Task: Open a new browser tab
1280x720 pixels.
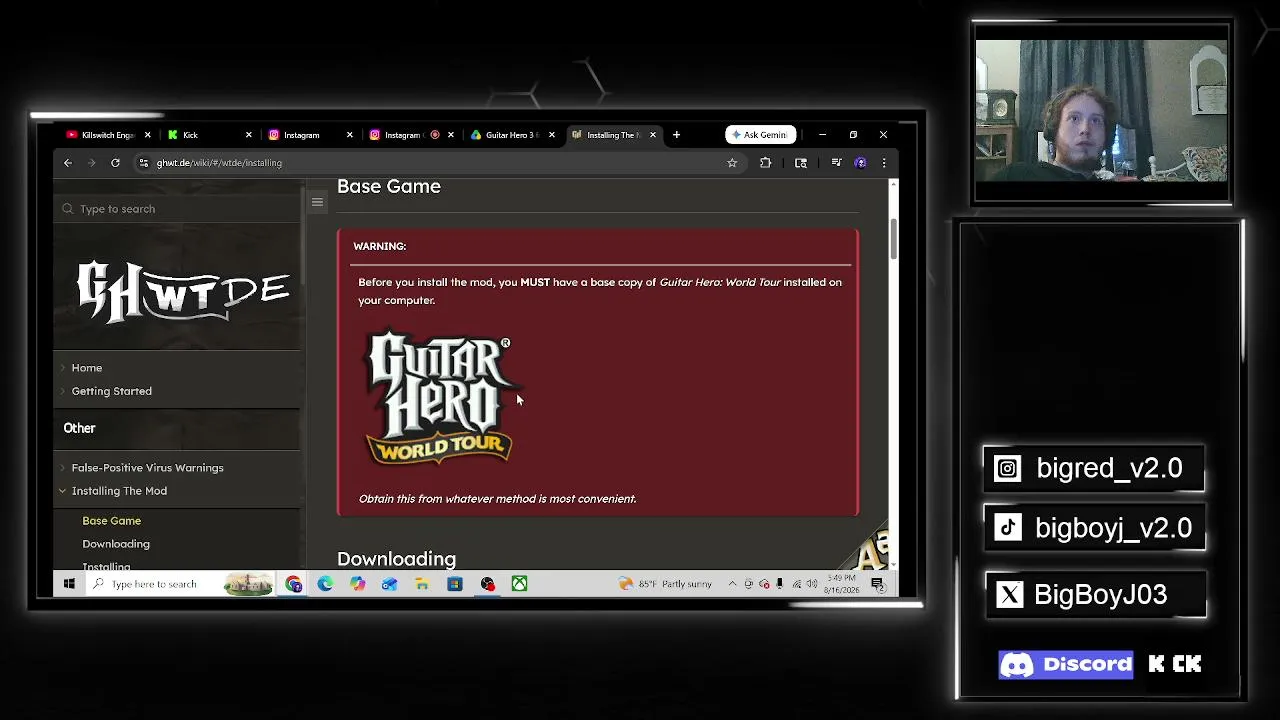Action: coord(676,135)
